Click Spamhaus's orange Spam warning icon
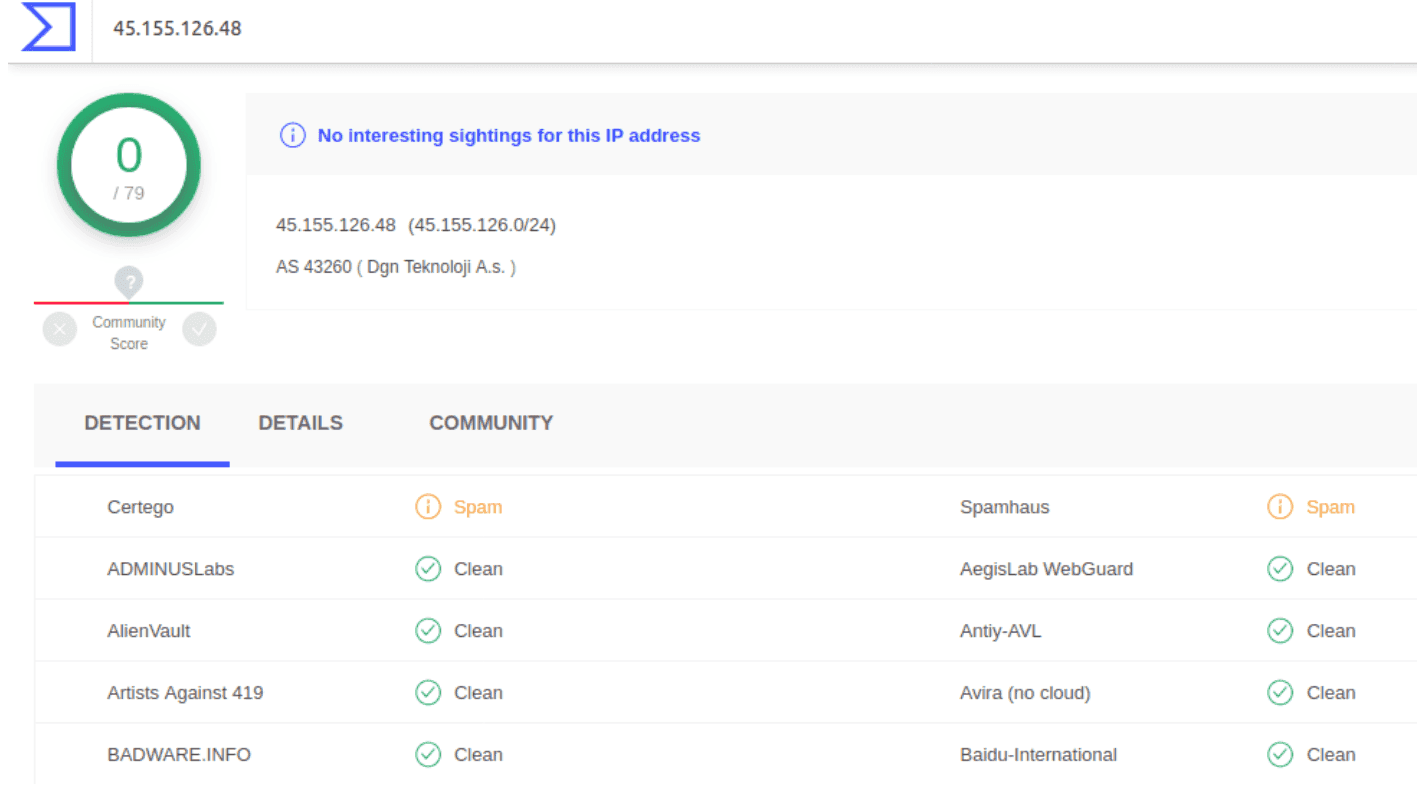 pyautogui.click(x=1280, y=507)
